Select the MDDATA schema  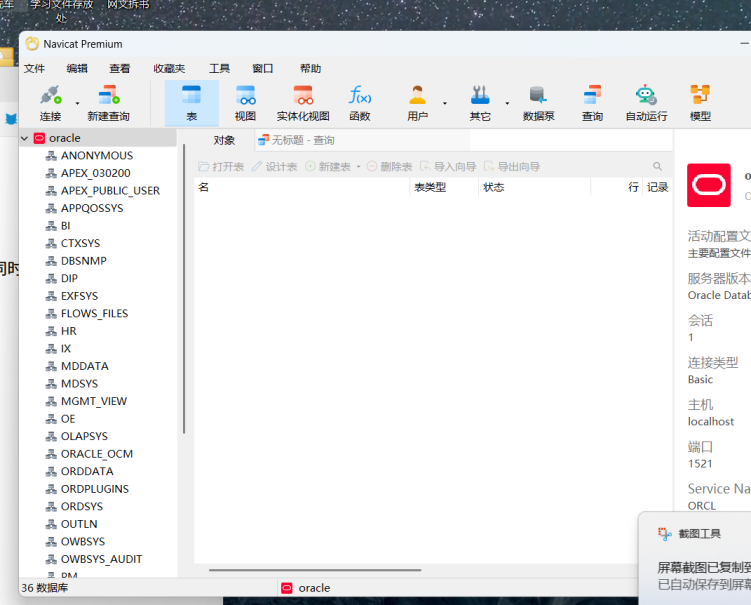coord(85,366)
